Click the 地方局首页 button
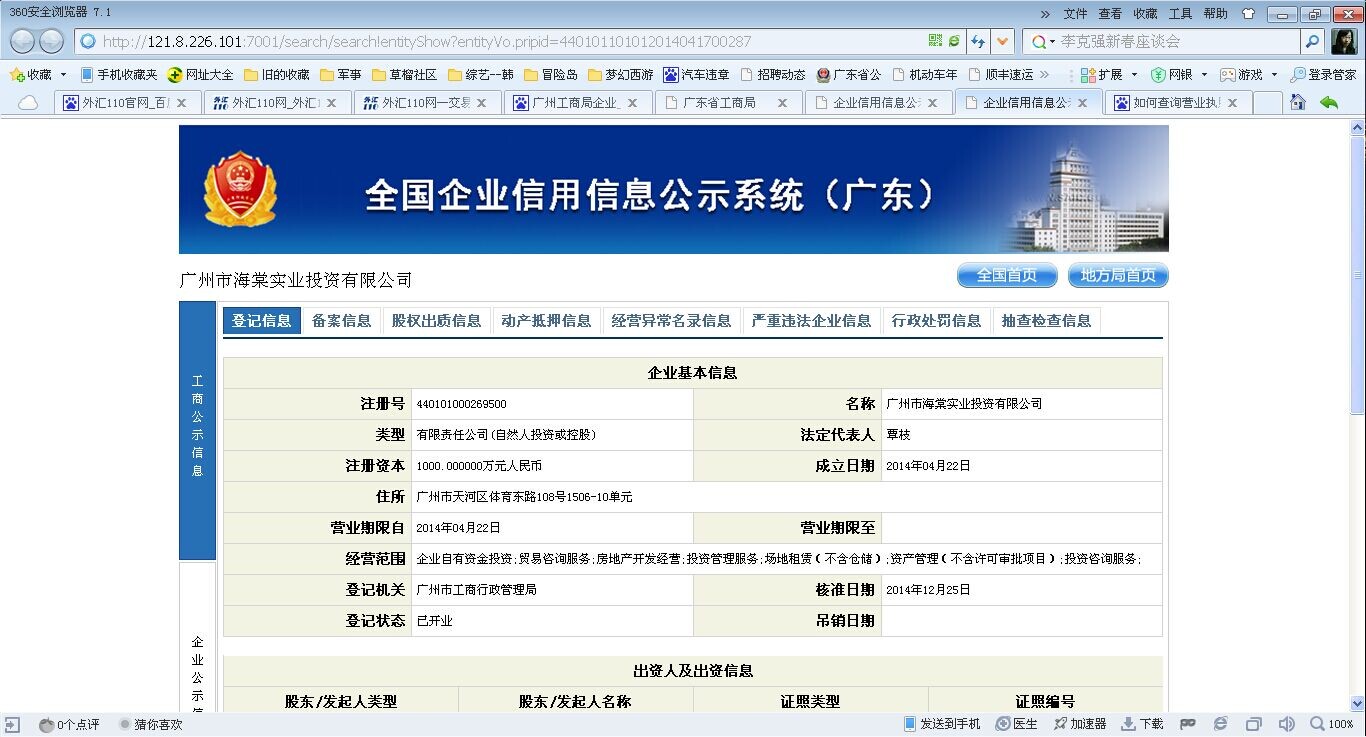Image resolution: width=1366 pixels, height=737 pixels. (1118, 276)
